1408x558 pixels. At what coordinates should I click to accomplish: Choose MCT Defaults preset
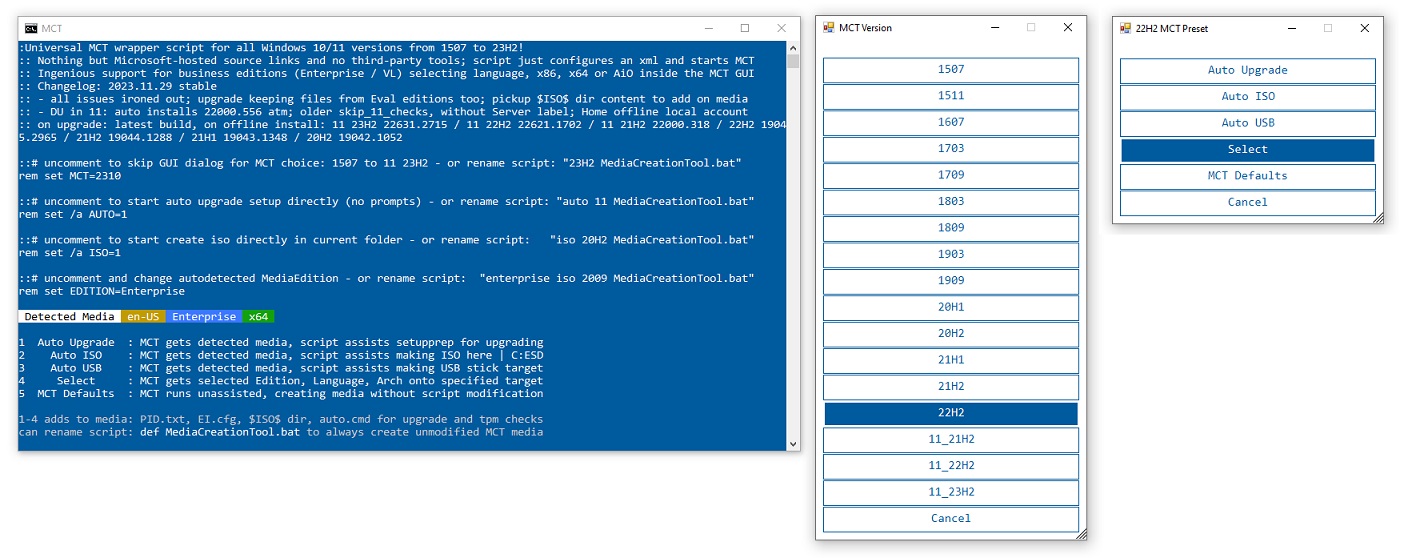(1248, 176)
